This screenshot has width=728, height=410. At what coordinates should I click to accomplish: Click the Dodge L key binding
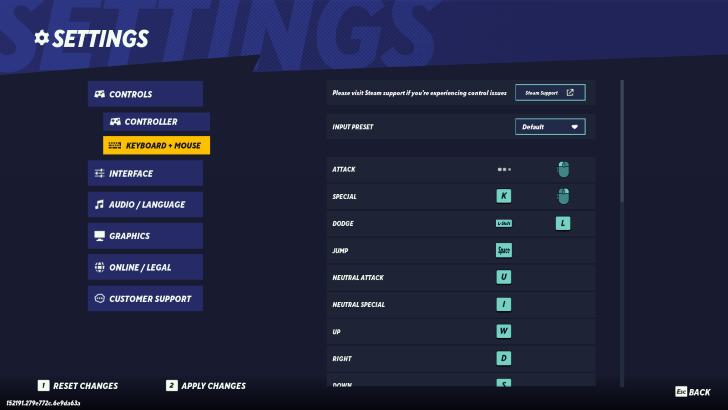pos(563,223)
